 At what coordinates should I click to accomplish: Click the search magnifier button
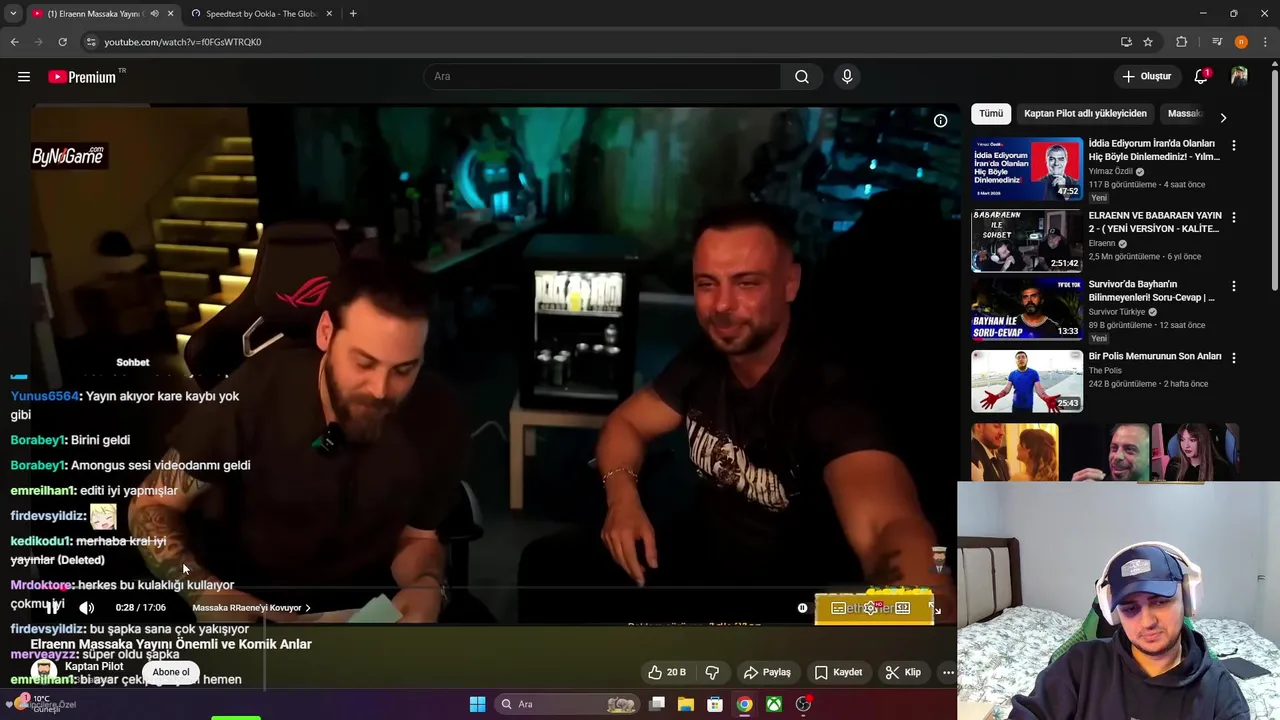pos(801,77)
